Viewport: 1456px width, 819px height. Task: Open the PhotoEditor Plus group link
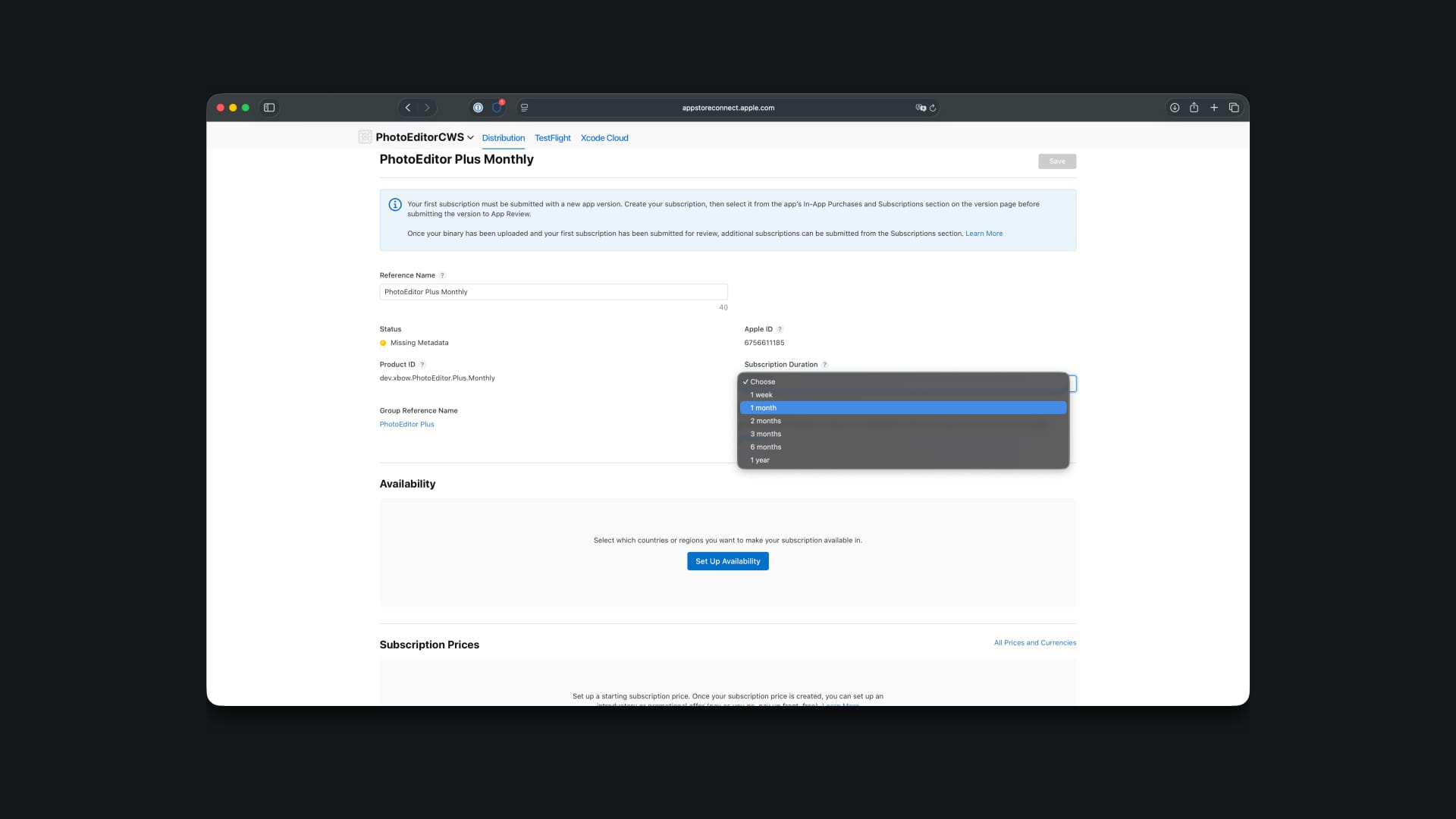pyautogui.click(x=406, y=424)
